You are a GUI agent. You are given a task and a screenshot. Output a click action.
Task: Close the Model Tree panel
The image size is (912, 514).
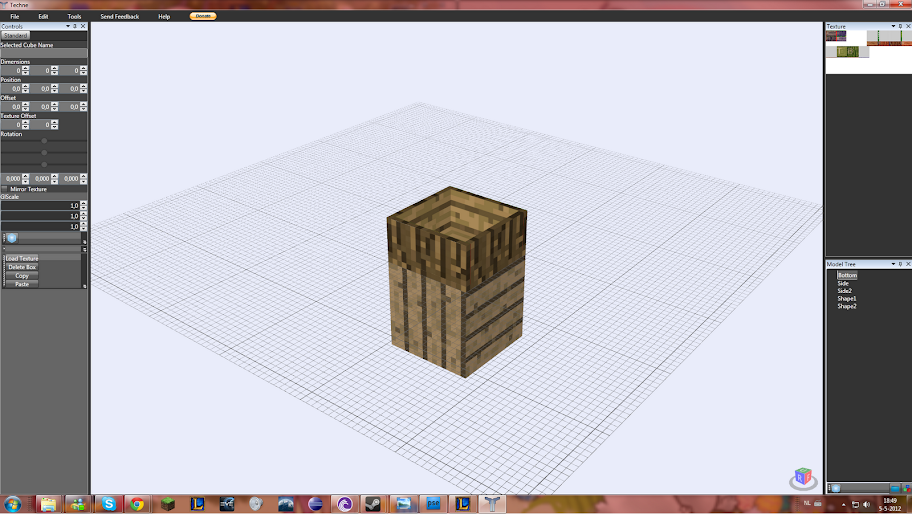click(908, 264)
